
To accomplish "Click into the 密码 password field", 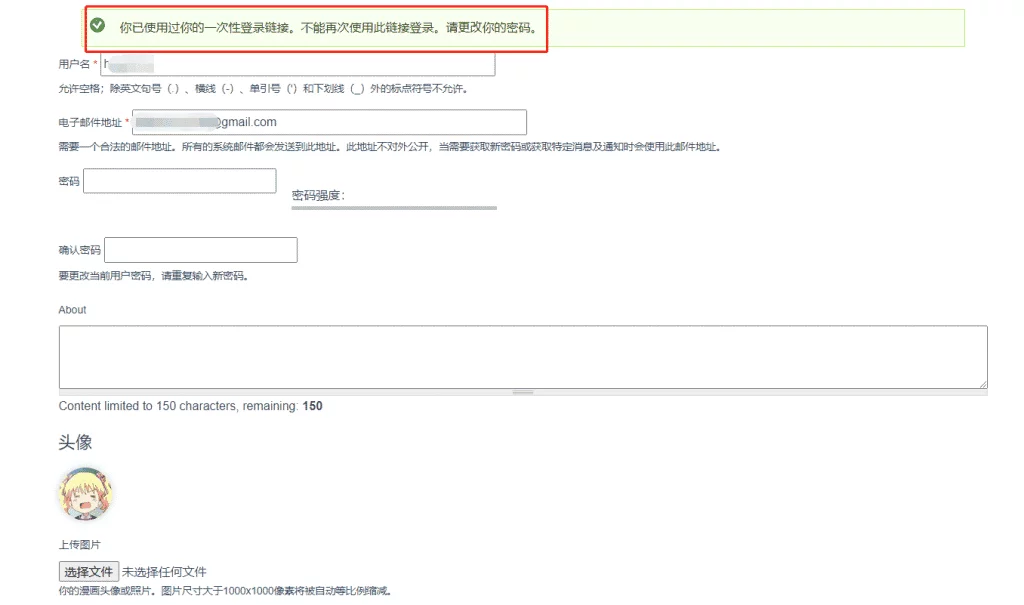I will click(x=179, y=181).
